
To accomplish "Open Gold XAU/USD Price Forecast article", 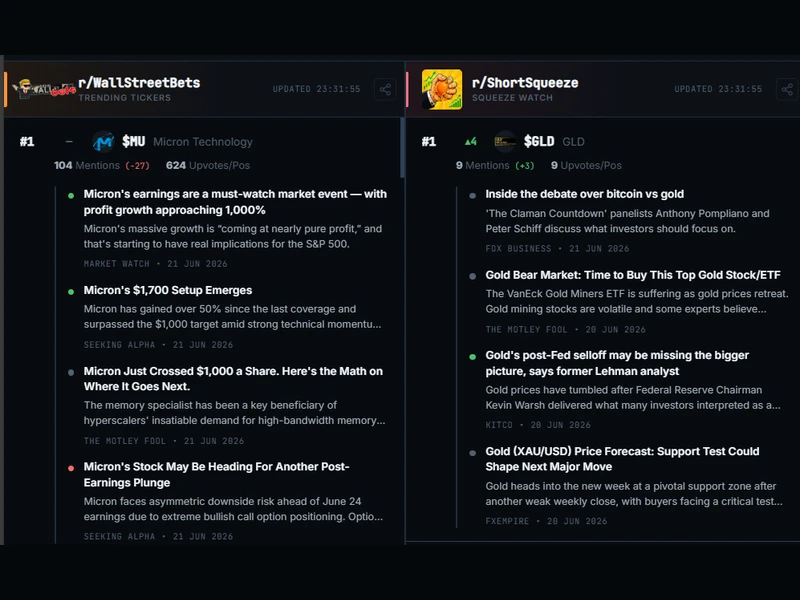I will point(622,459).
